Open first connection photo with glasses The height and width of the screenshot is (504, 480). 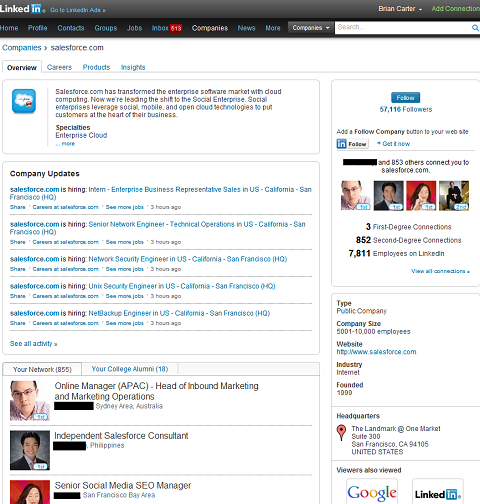355,195
